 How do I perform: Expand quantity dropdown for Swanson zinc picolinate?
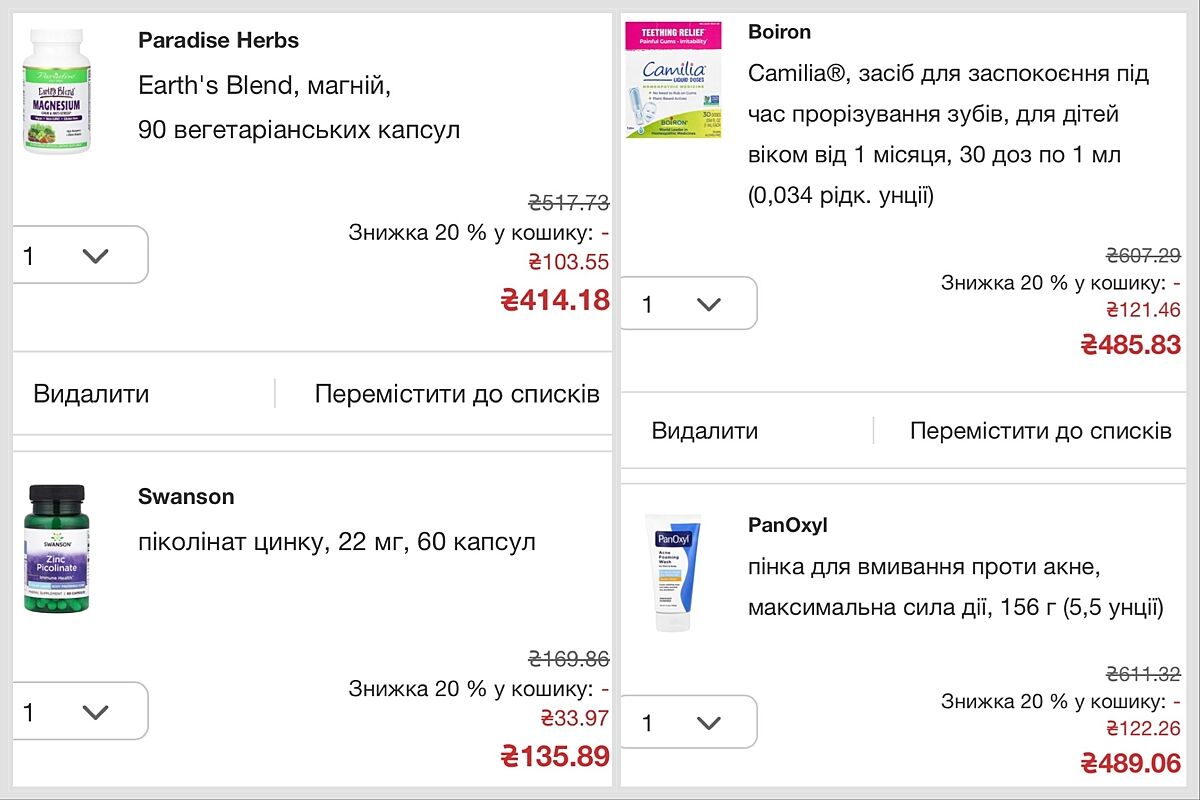80,711
